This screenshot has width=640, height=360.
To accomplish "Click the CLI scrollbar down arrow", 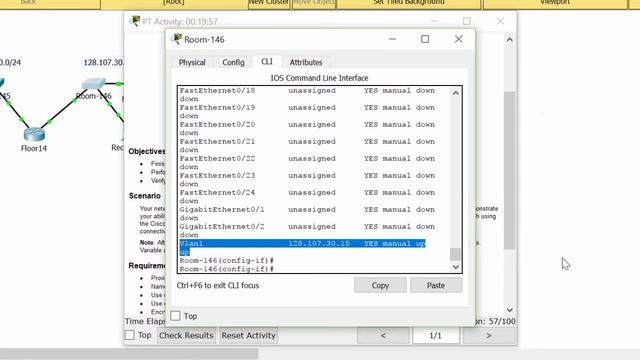I will [x=456, y=267].
